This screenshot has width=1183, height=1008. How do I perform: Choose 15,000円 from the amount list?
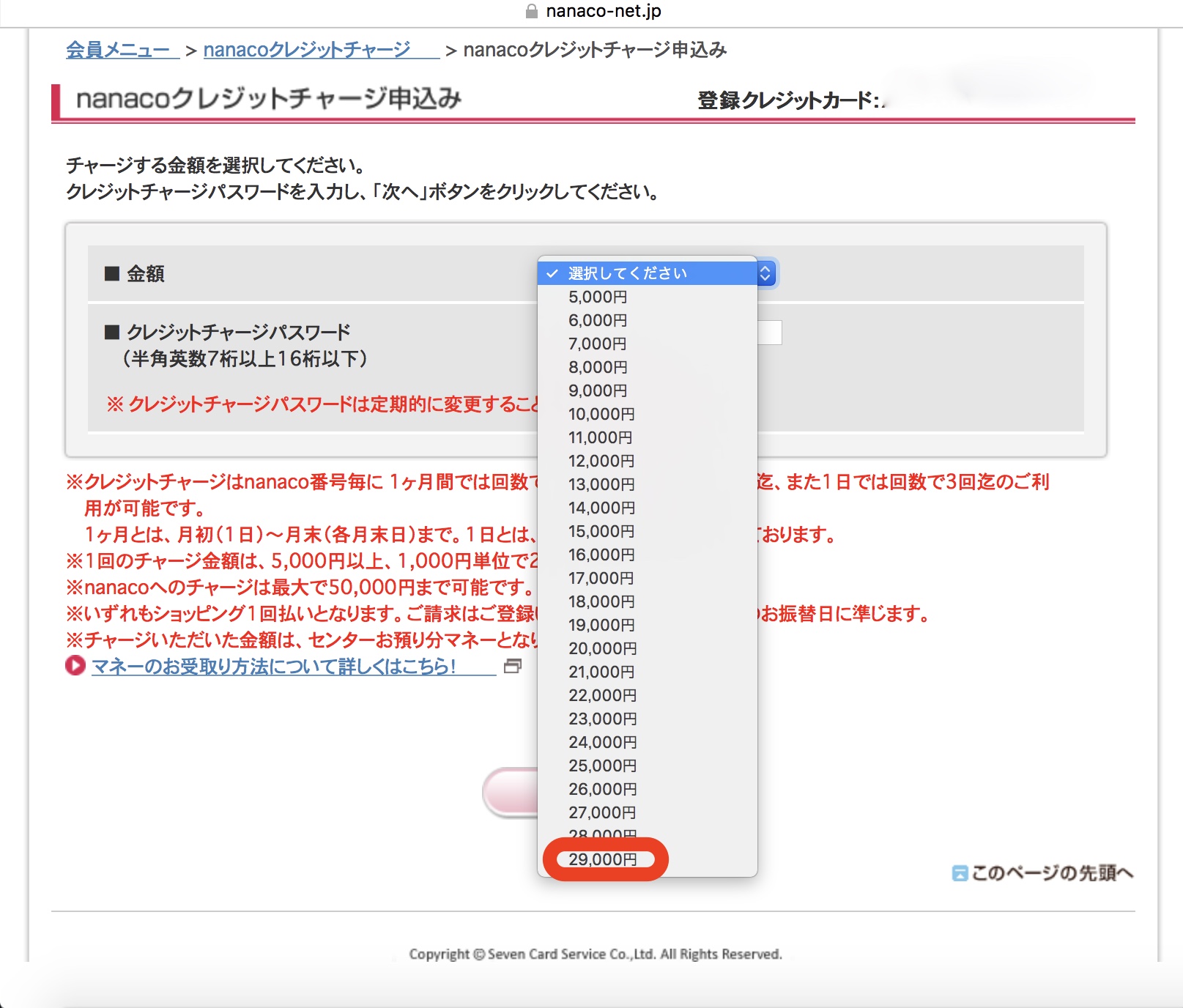point(648,531)
